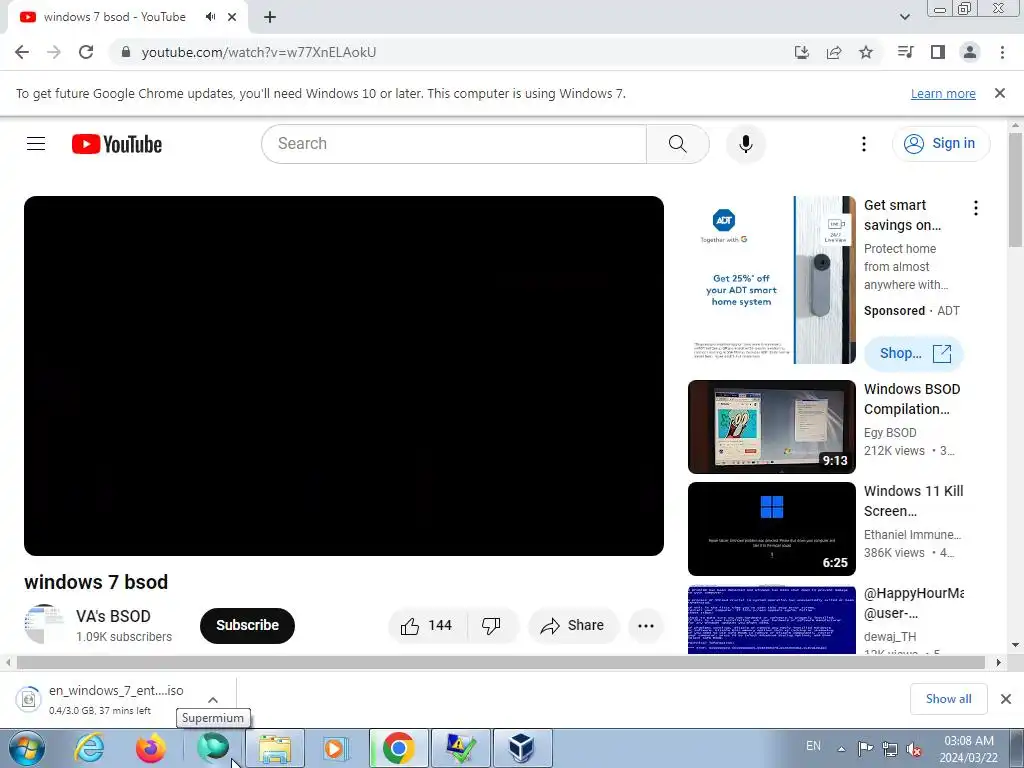Show hidden system tray icons arrow

(841, 749)
